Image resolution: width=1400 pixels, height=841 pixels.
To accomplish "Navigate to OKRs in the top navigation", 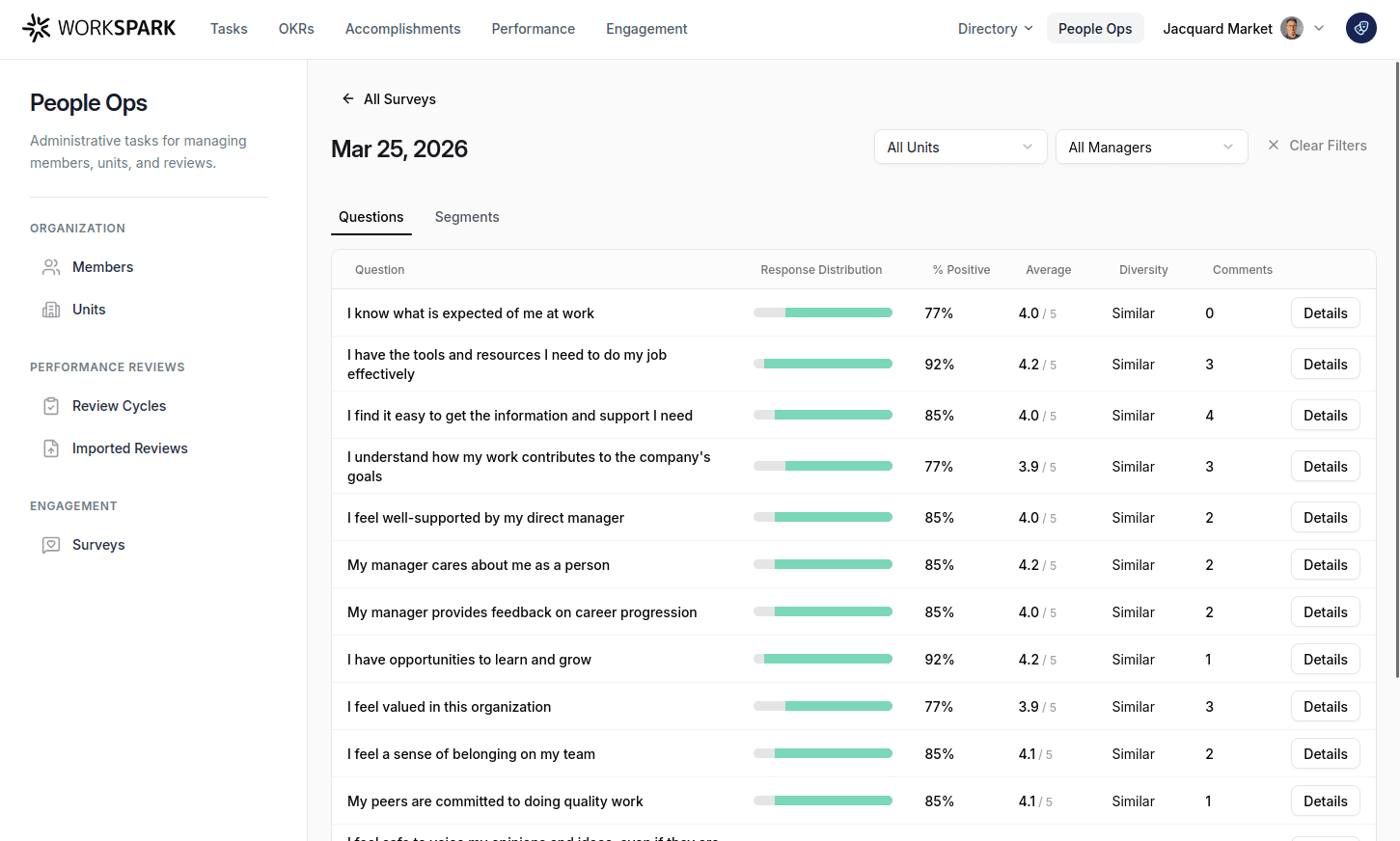I will [x=296, y=29].
